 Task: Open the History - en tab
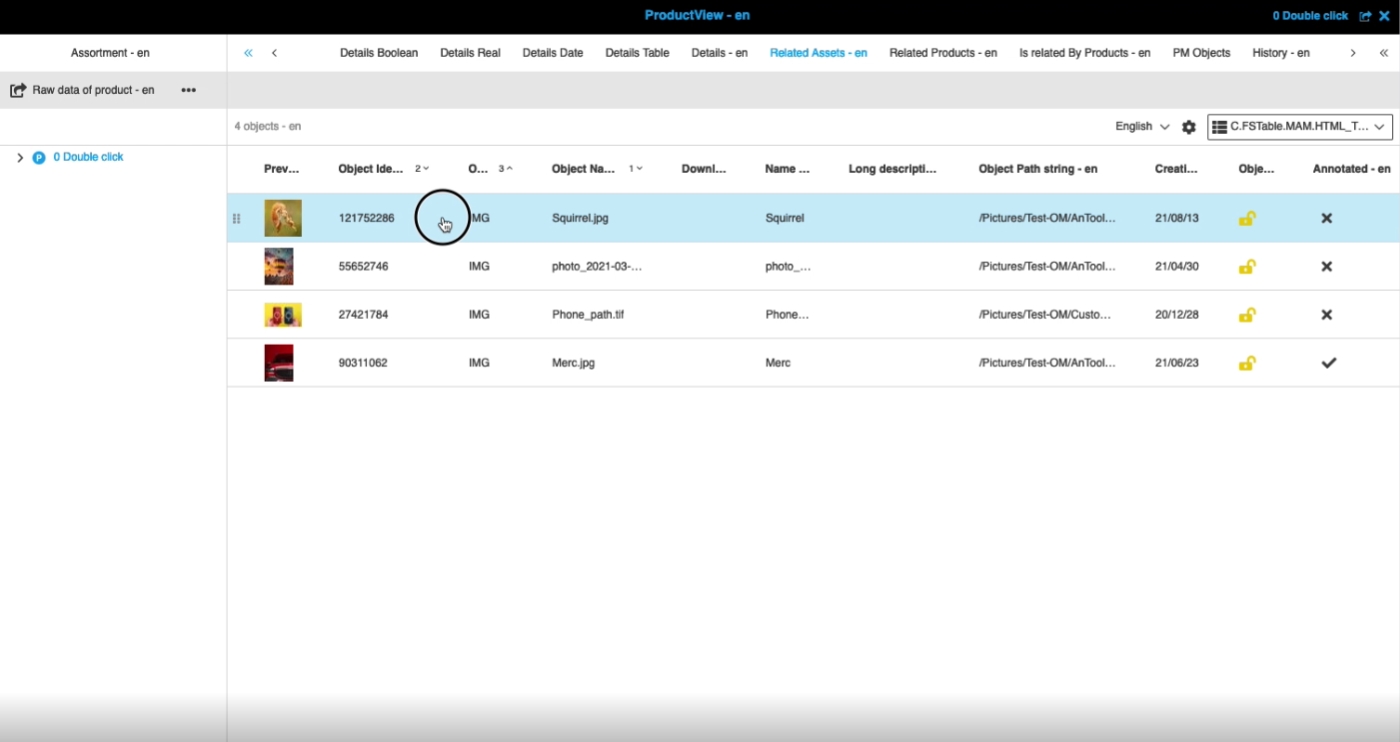(1280, 53)
